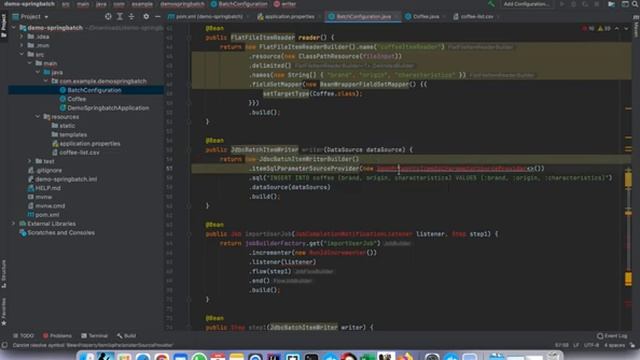The height and width of the screenshot is (360, 640).
Task: Select Coffee class in project tree
Action: (76, 99)
